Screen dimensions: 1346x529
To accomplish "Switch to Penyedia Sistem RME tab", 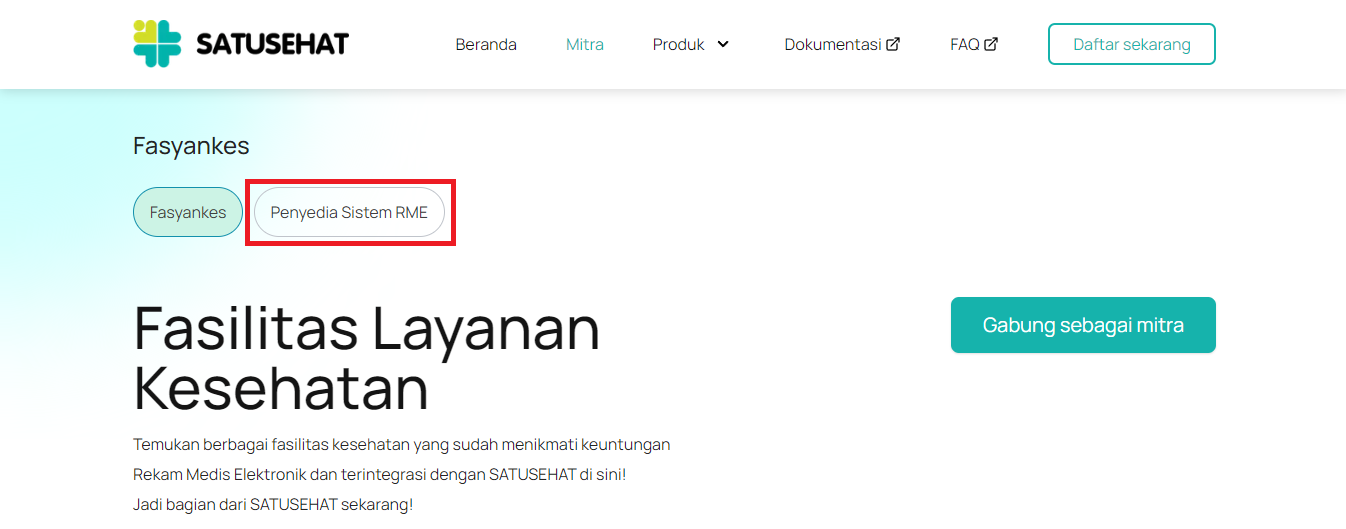I will pyautogui.click(x=349, y=212).
